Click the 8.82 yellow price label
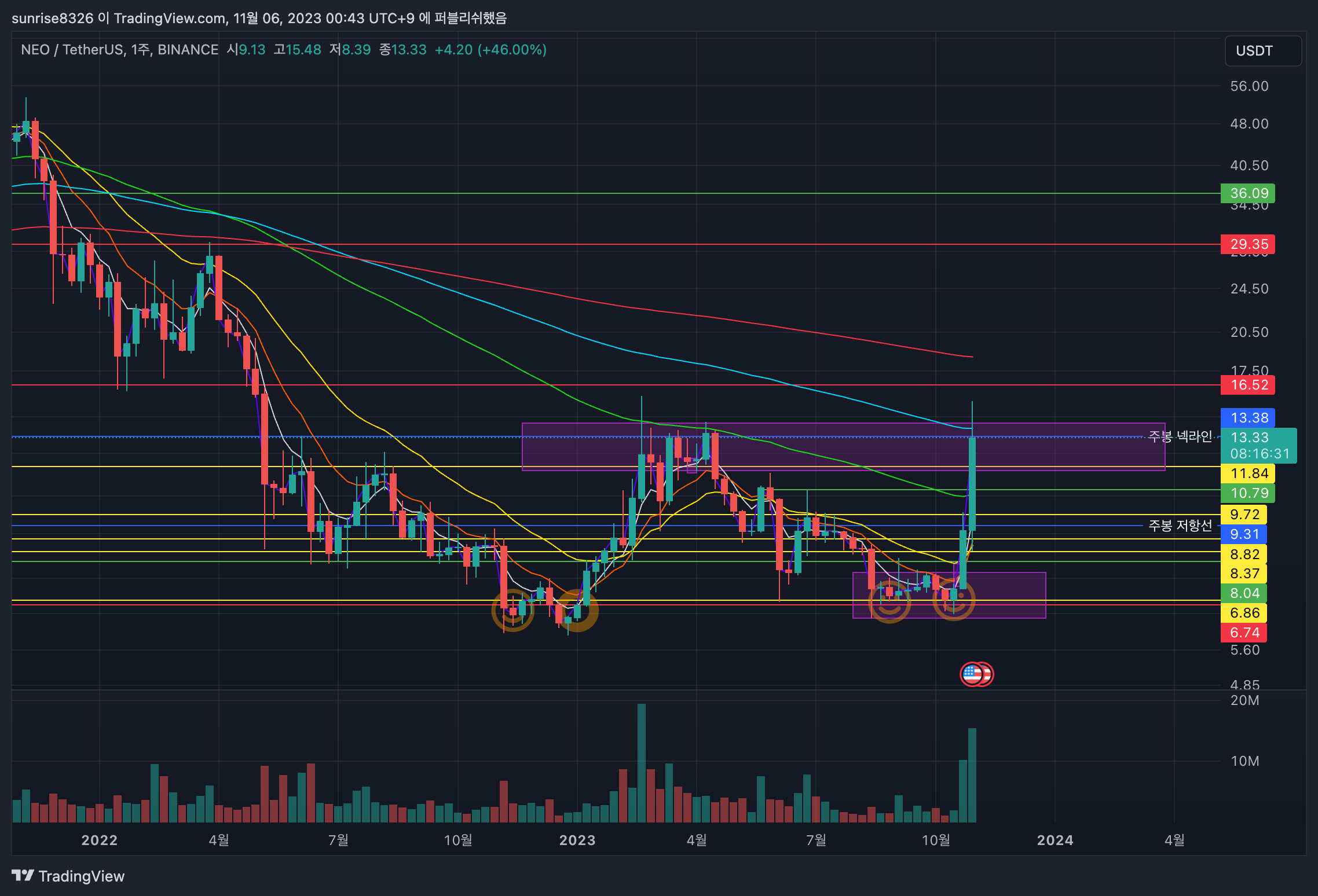 [x=1244, y=555]
